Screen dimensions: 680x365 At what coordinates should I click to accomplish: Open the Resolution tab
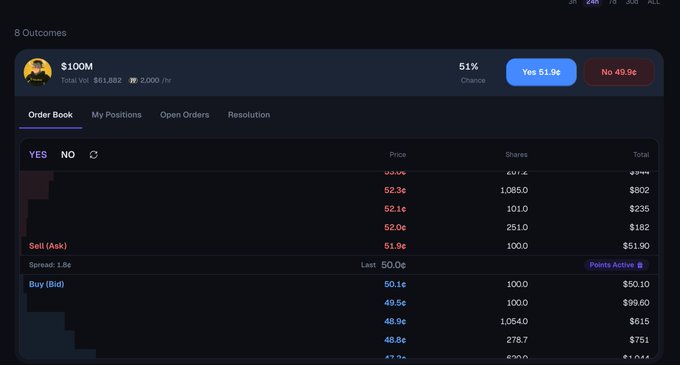pos(249,115)
